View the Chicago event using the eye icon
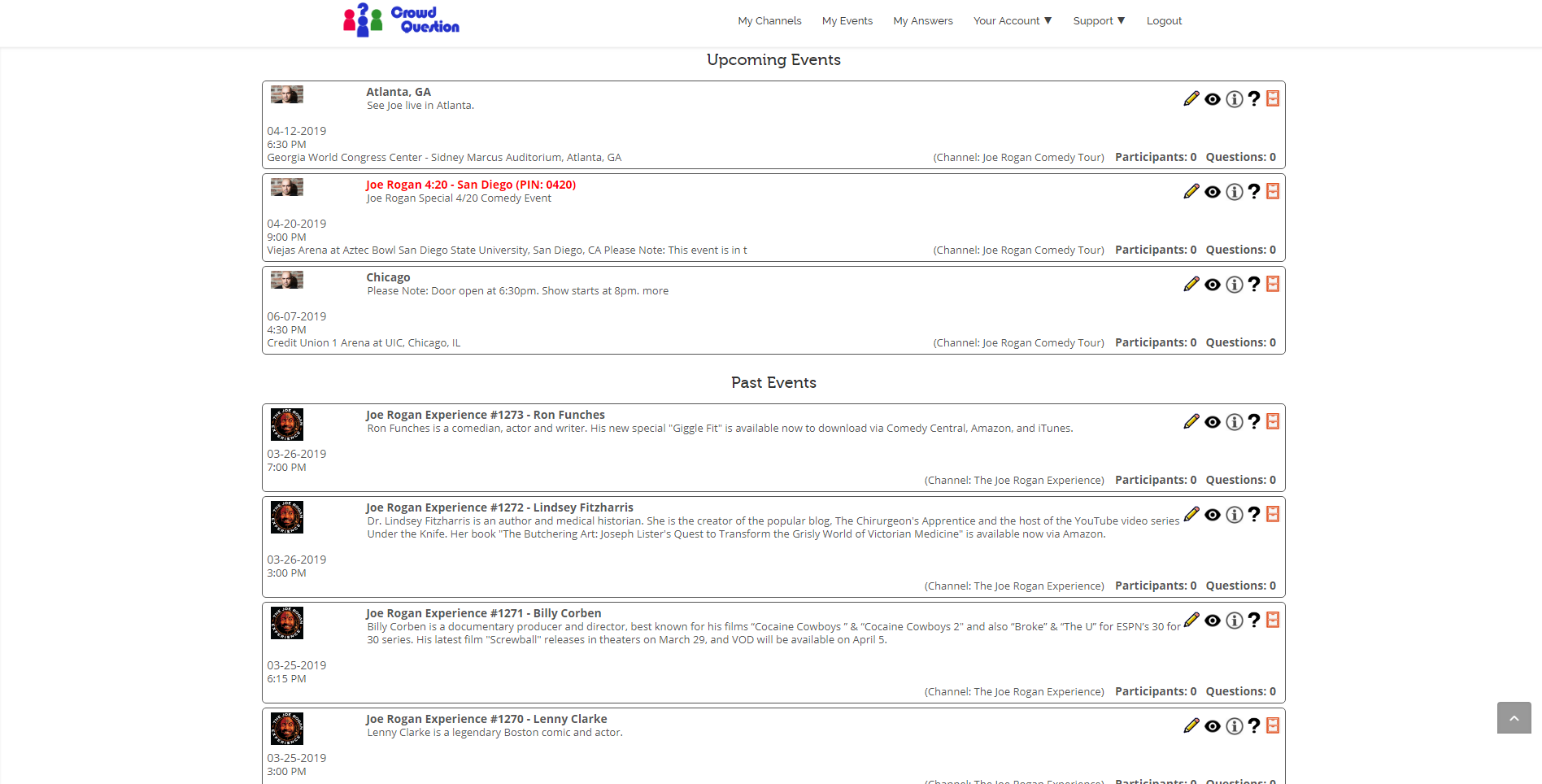The width and height of the screenshot is (1542, 784). (1213, 285)
